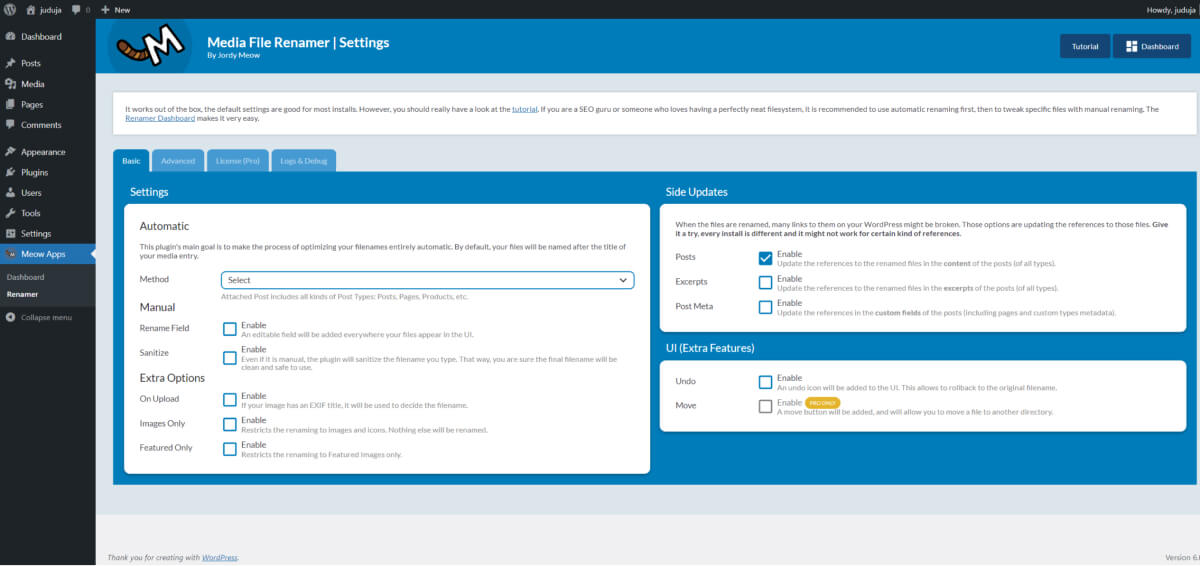The image size is (1200, 566).
Task: Click the Appearance brush icon
Action: 11,152
